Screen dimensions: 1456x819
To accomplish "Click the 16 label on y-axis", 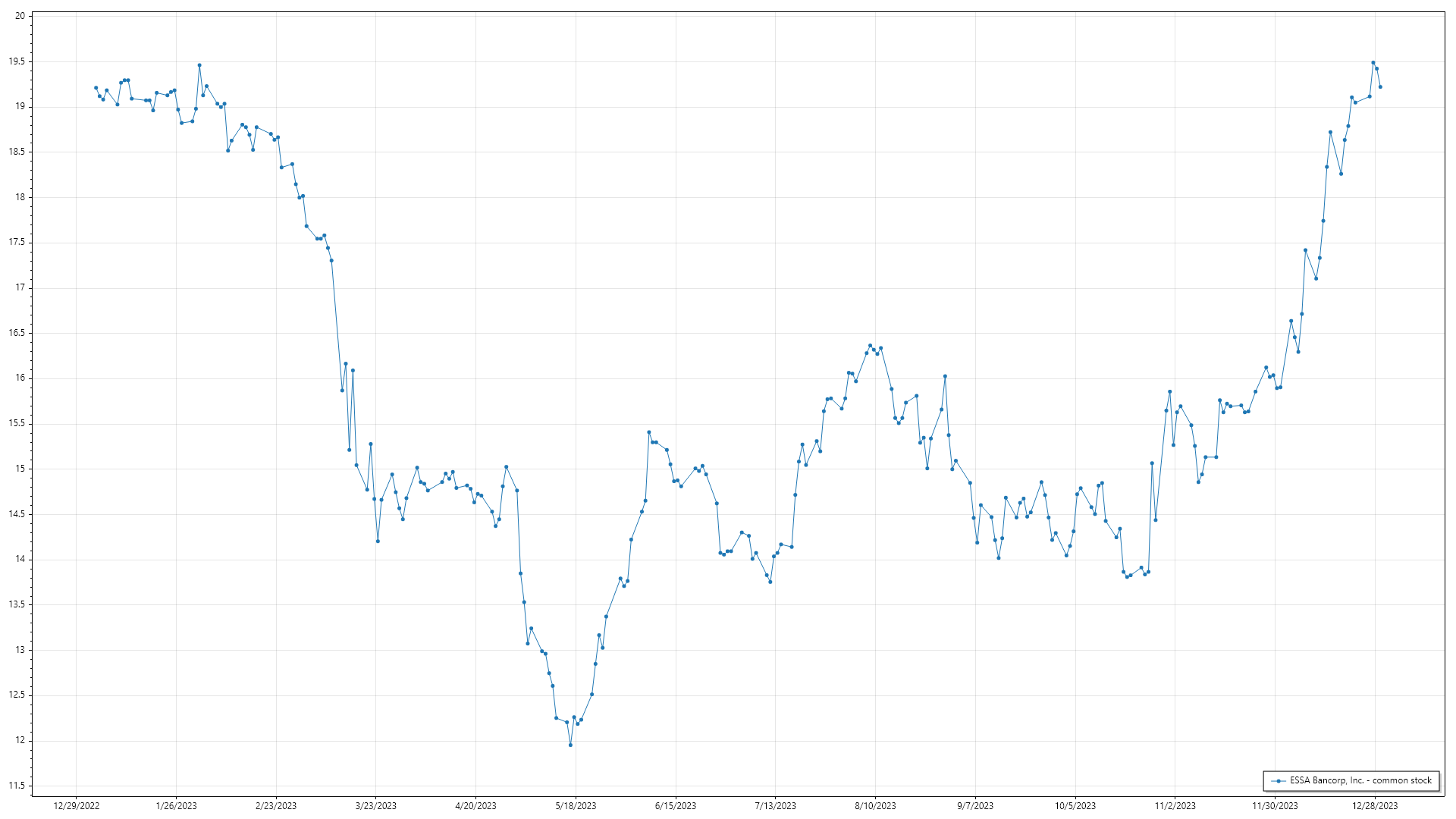I will coord(20,378).
